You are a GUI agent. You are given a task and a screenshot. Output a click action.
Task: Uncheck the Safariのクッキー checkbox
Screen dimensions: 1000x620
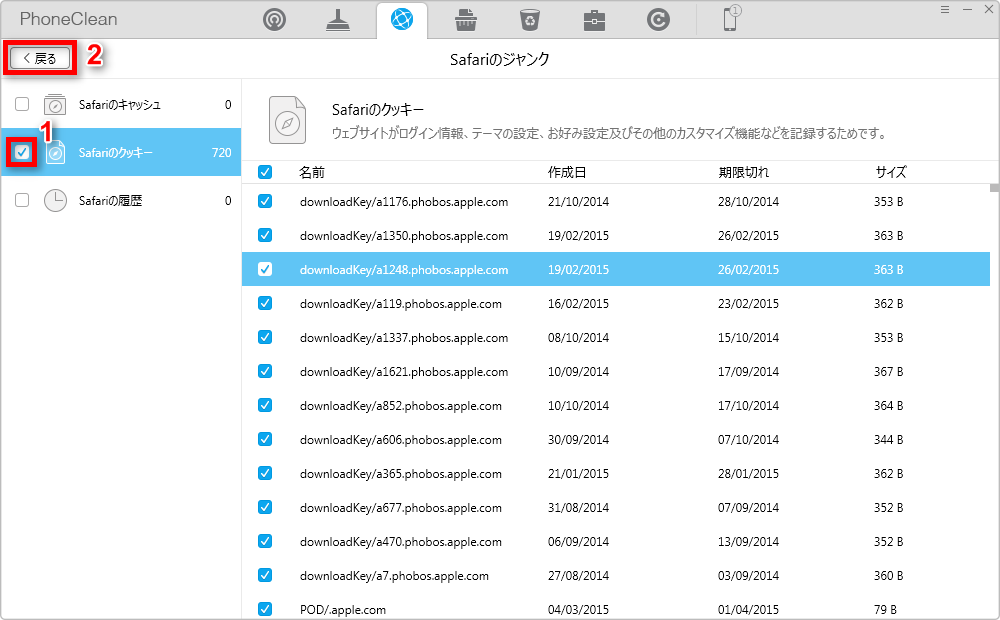[x=22, y=152]
